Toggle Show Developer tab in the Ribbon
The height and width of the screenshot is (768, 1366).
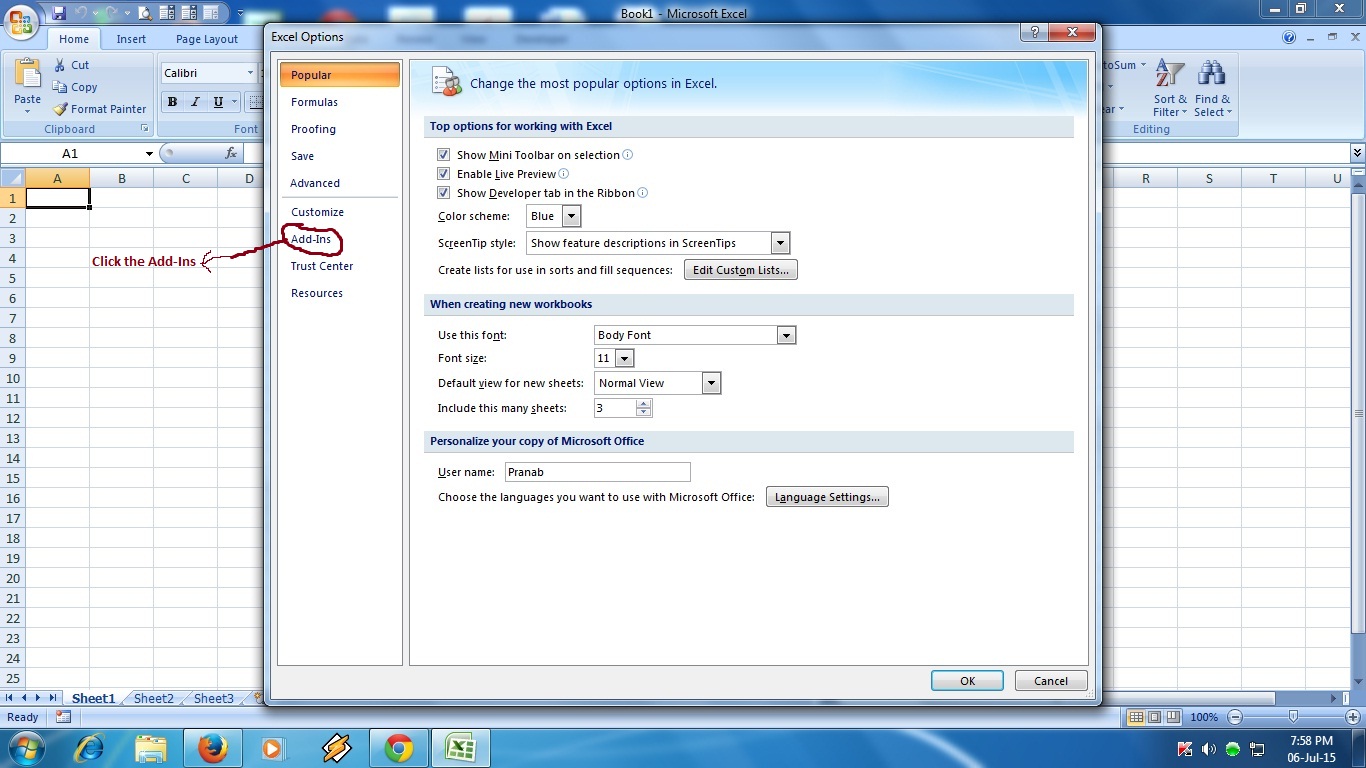pyautogui.click(x=444, y=193)
